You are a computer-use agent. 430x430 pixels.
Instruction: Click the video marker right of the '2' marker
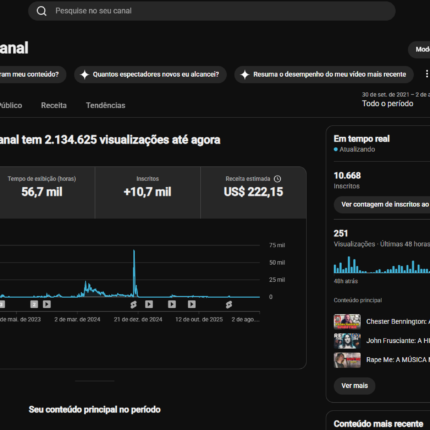[x=47, y=304]
